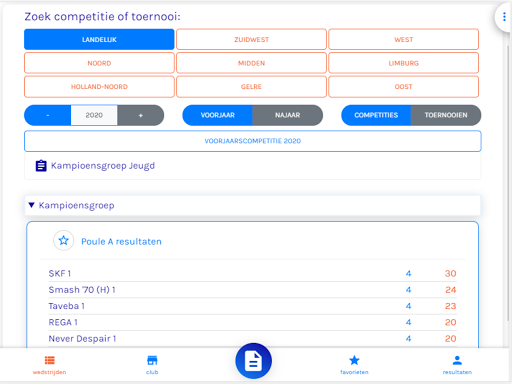Open the wedstrijden list icon

click(49, 360)
